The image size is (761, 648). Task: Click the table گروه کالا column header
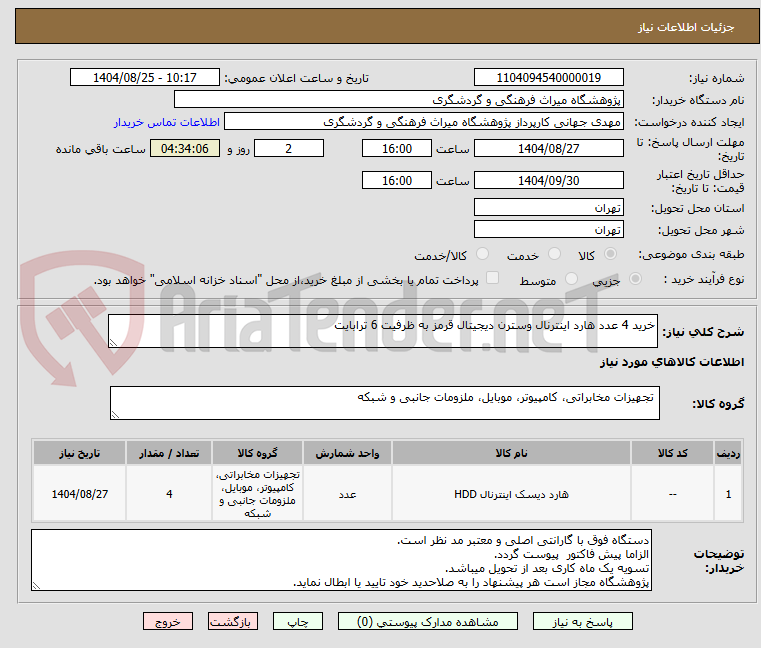pos(257,453)
